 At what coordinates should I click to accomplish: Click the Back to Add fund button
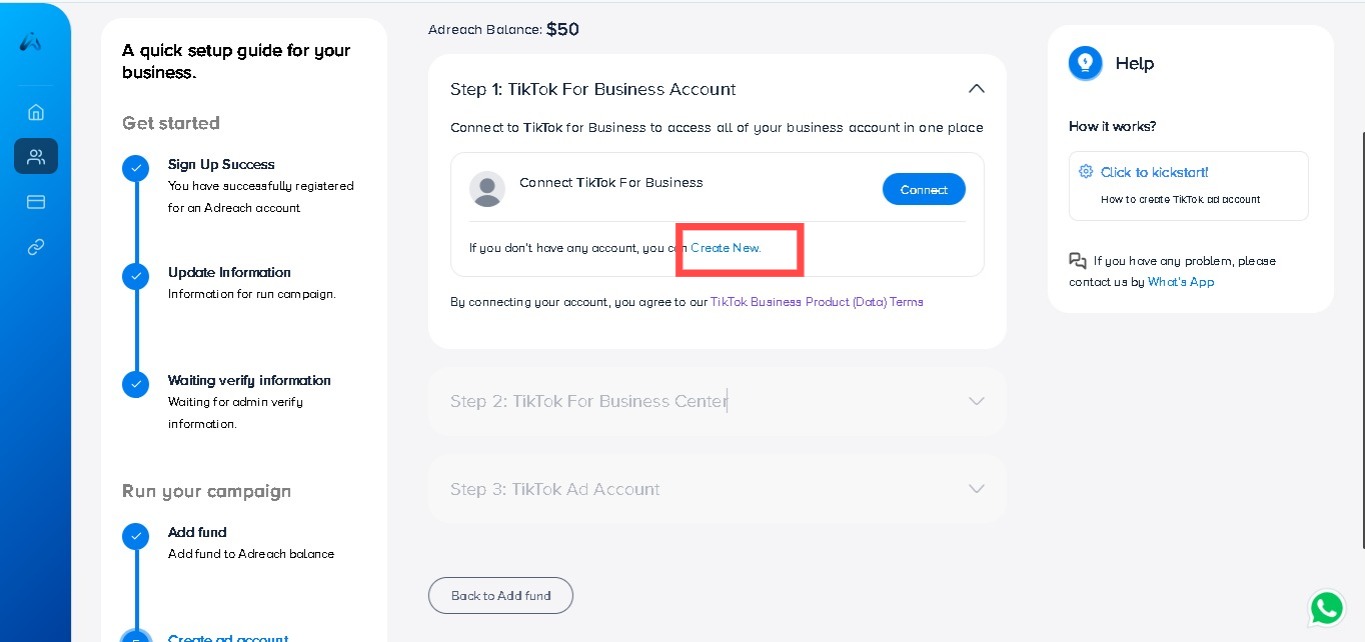(501, 595)
